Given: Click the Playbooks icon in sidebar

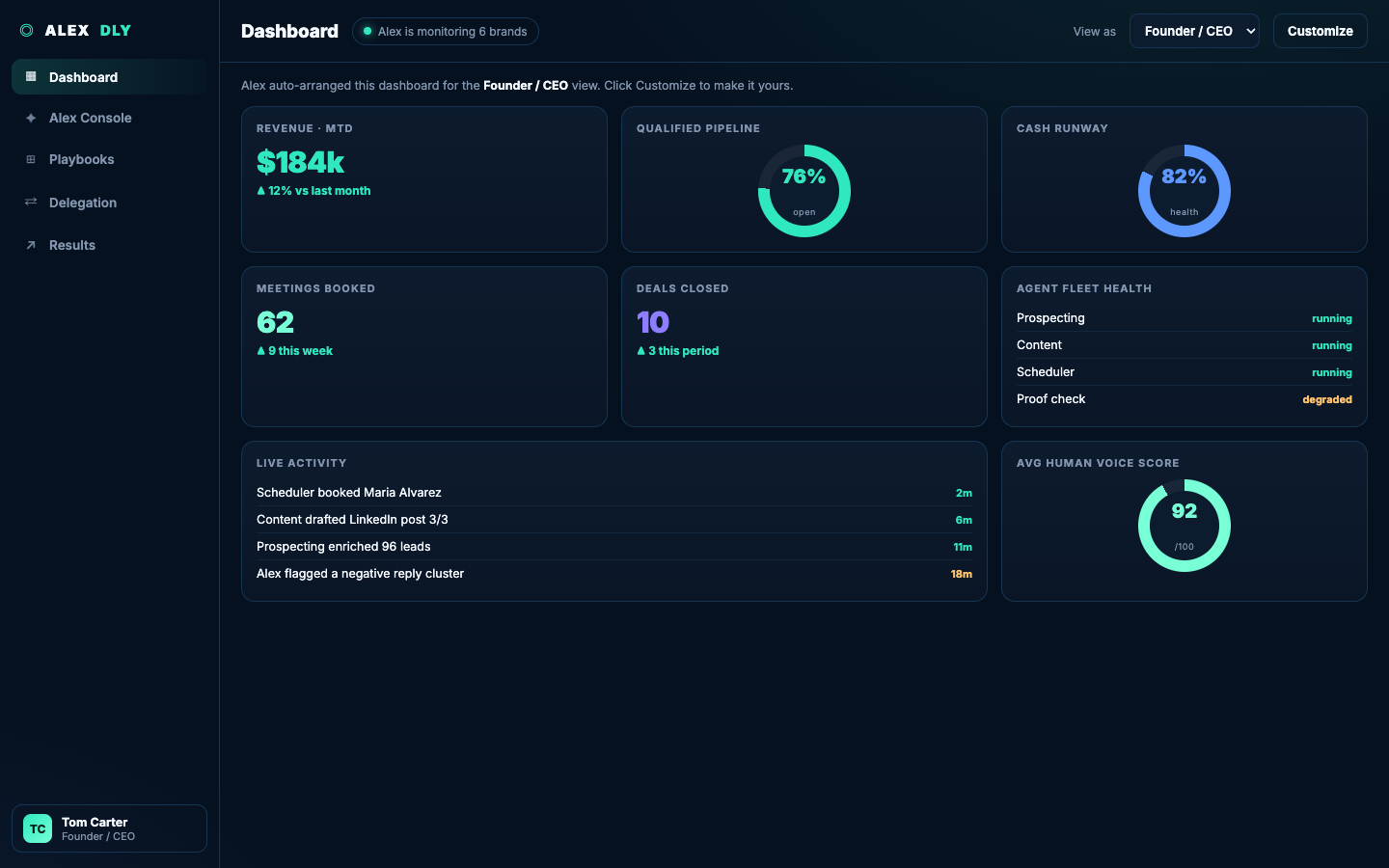Looking at the screenshot, I should click(x=31, y=159).
